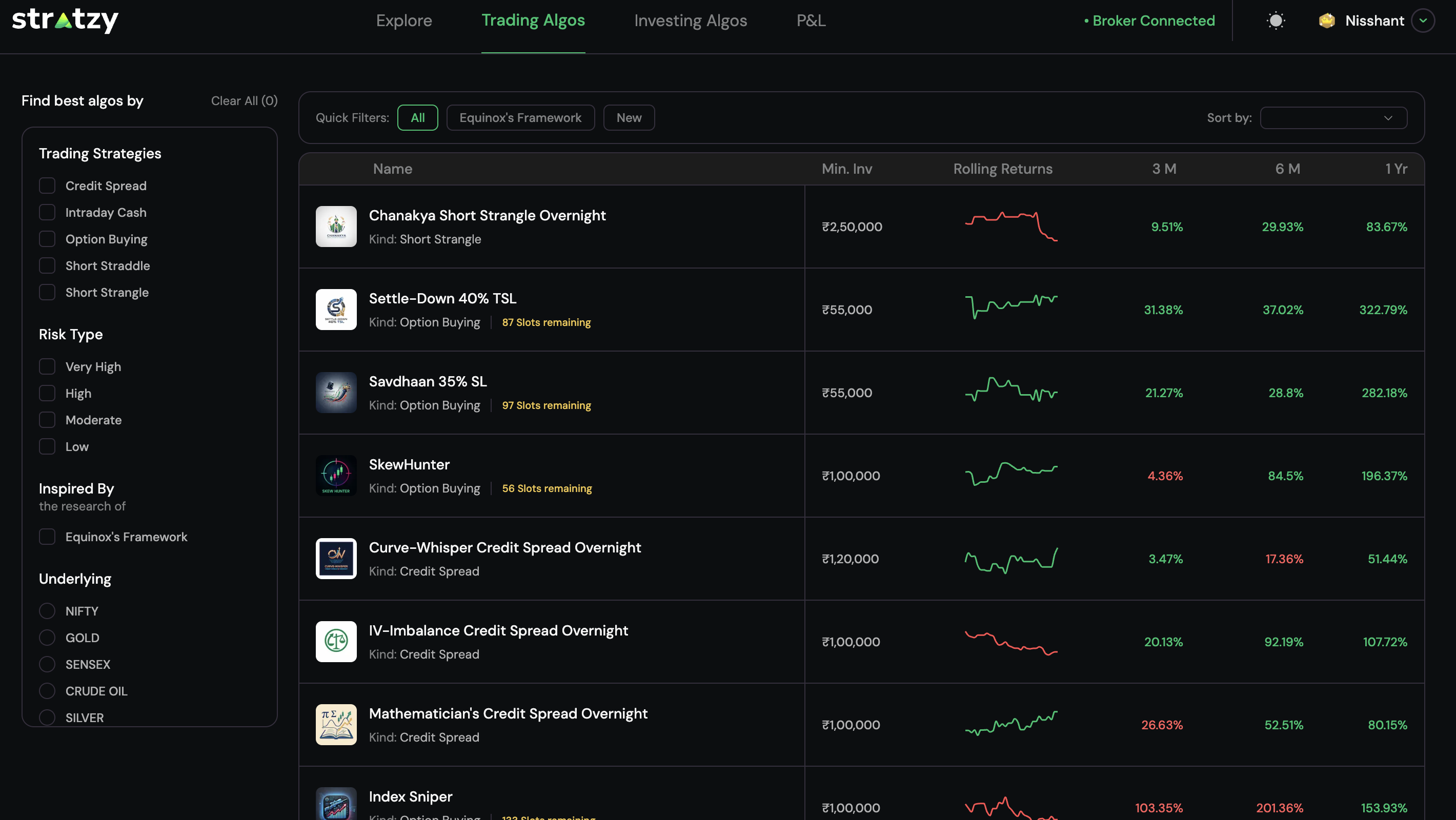Tick the Equinox's Framework checkbox
1456x820 pixels.
47,537
